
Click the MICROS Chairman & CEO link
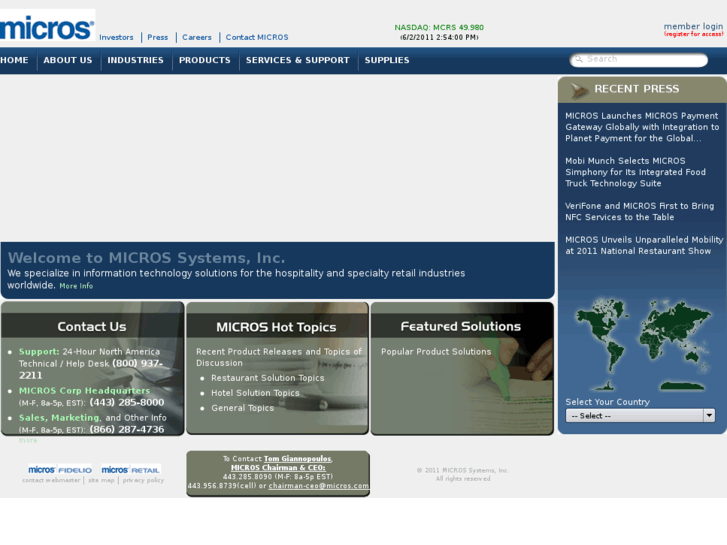[x=278, y=468]
